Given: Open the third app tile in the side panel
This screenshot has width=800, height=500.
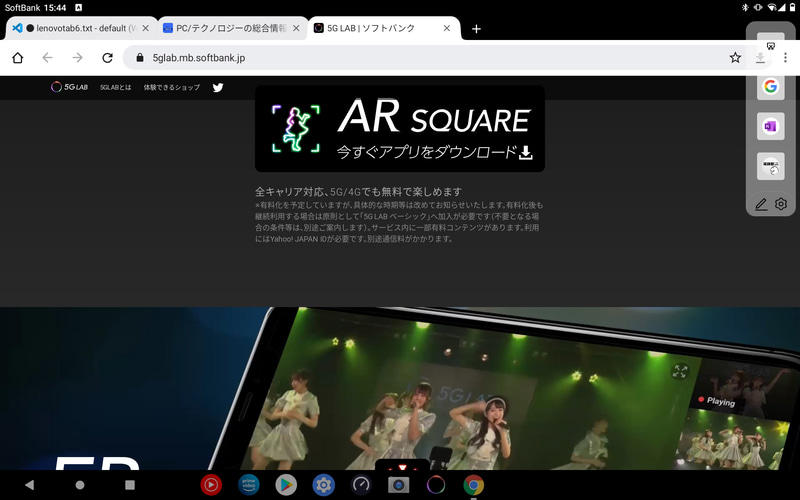Looking at the screenshot, I should 770,166.
